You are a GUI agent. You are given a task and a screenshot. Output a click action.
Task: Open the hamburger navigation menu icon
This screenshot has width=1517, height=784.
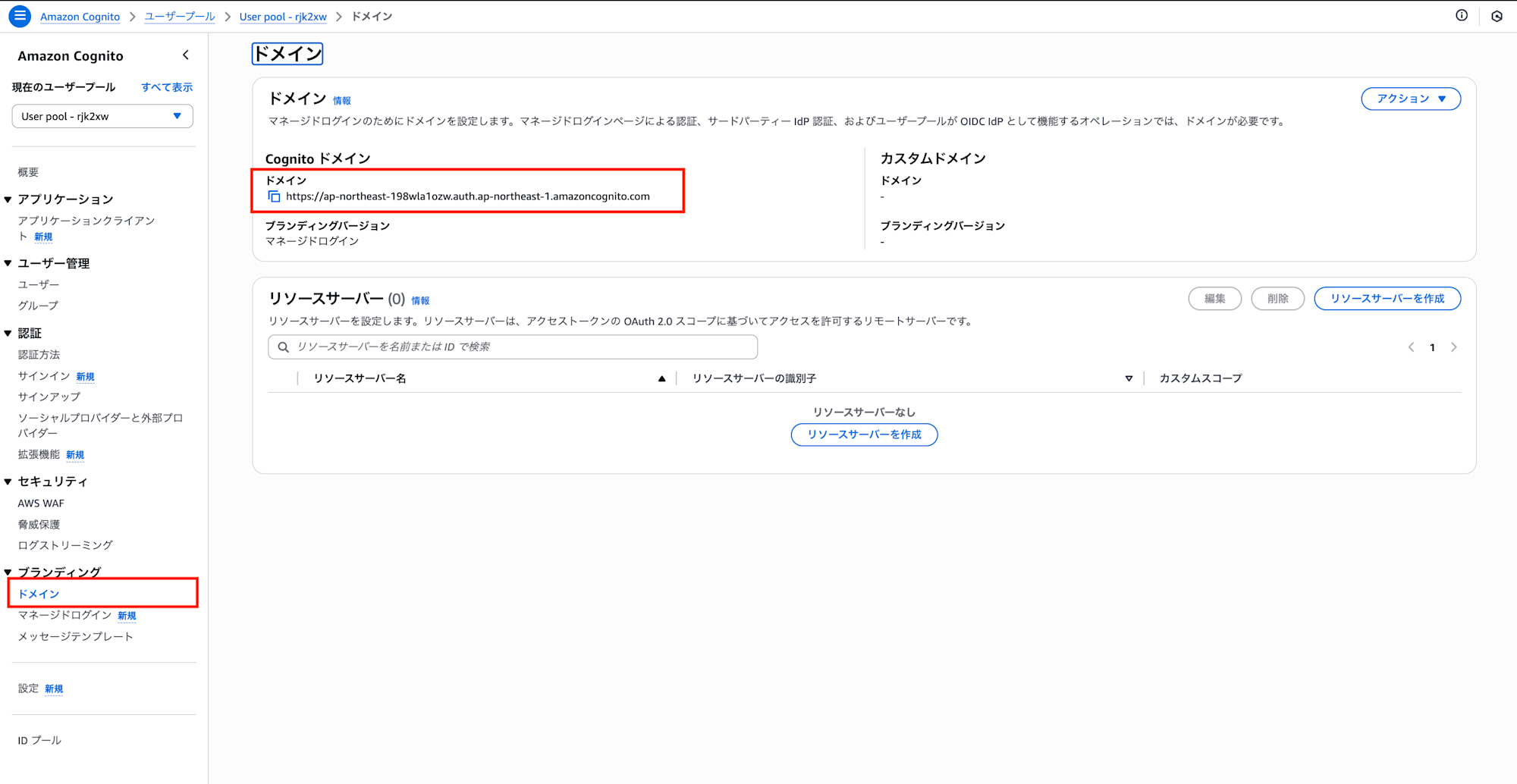tap(20, 16)
